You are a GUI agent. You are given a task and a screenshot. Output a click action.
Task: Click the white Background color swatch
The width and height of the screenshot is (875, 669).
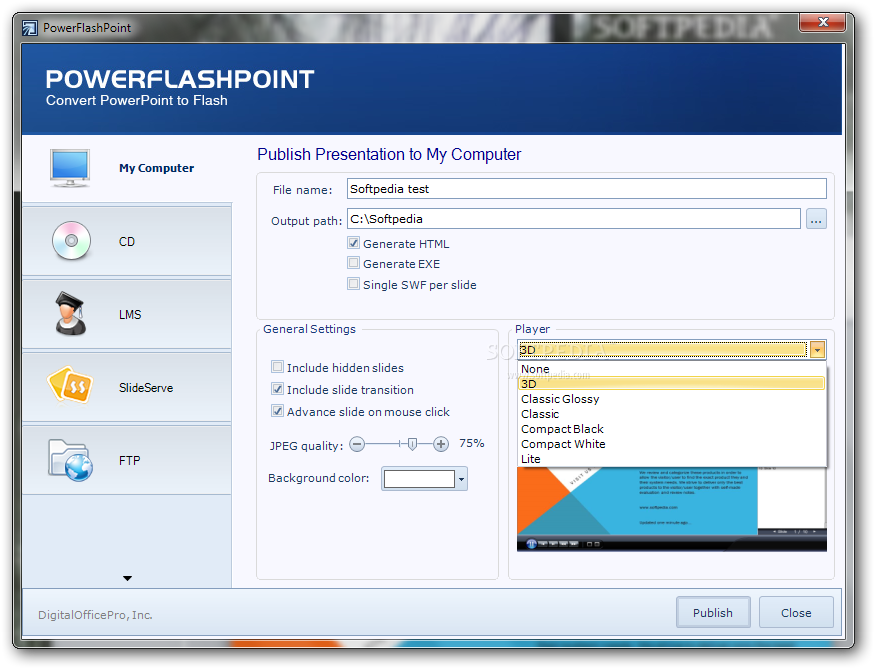point(419,479)
